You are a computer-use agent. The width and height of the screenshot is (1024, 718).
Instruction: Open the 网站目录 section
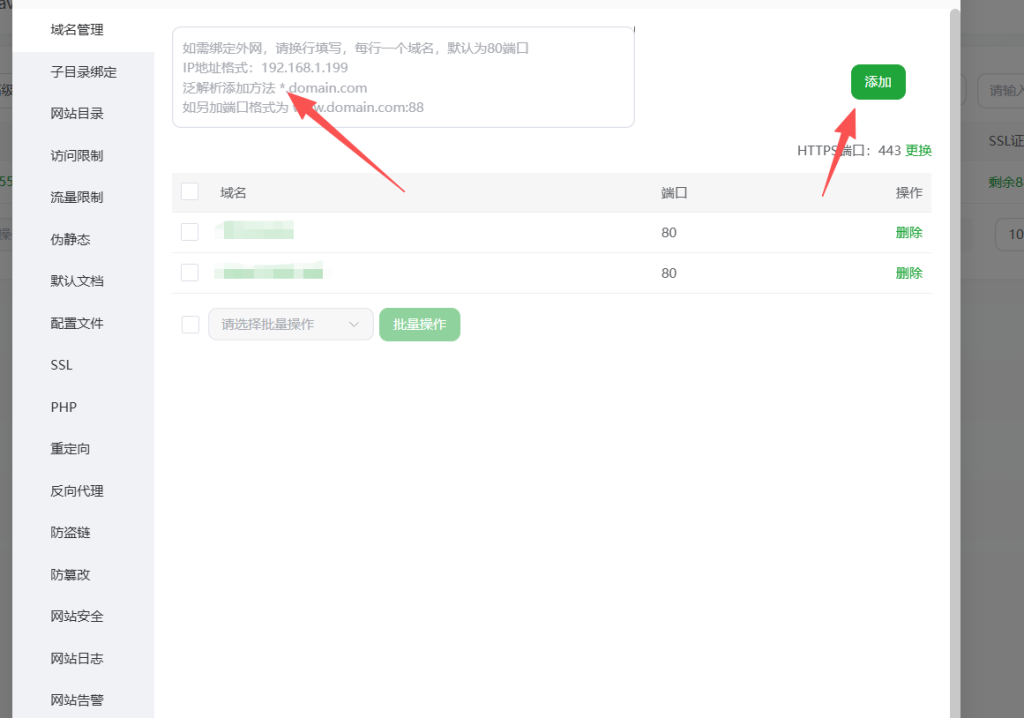(76, 113)
